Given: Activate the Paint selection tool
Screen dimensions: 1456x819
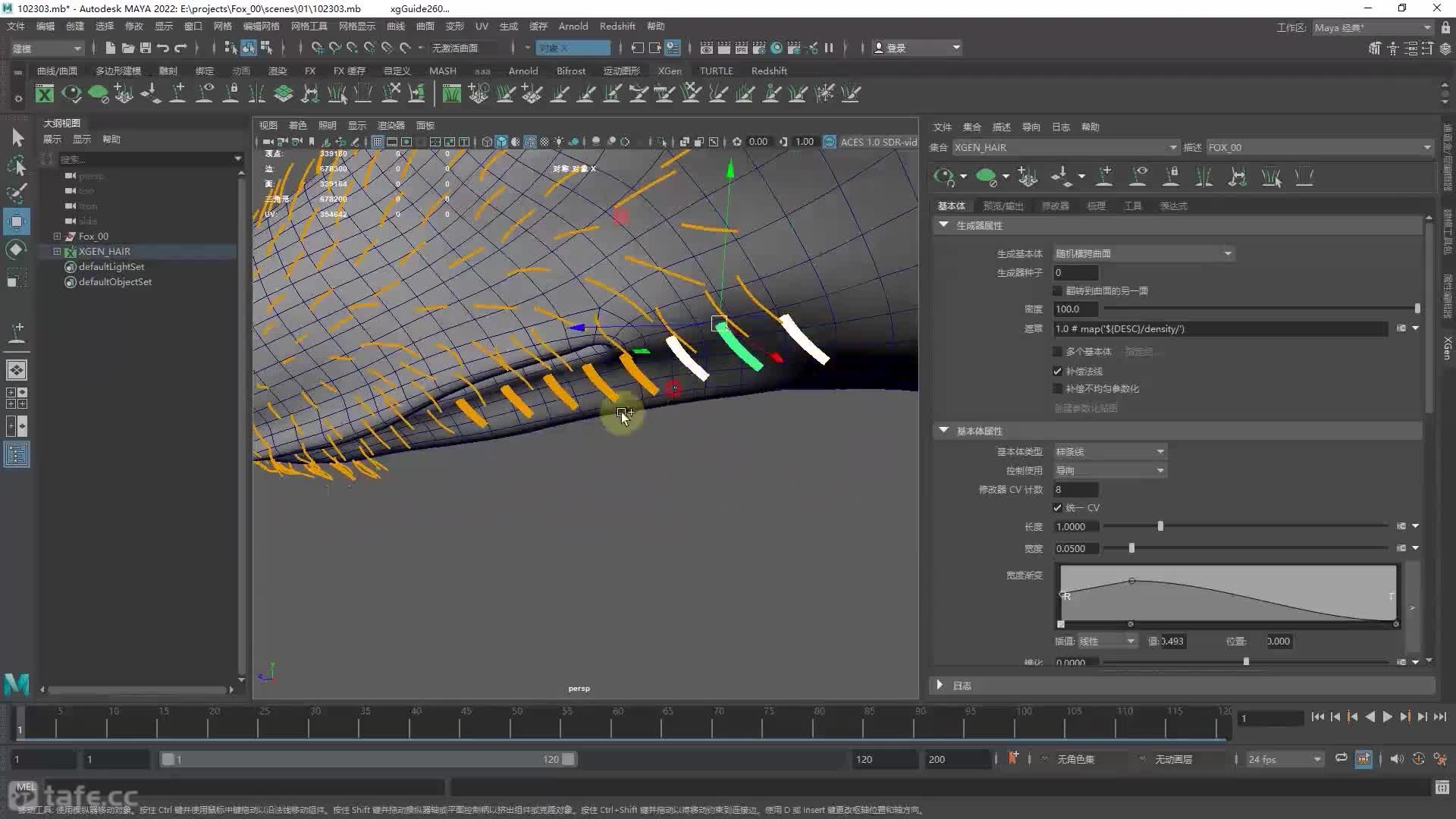Looking at the screenshot, I should click(17, 193).
